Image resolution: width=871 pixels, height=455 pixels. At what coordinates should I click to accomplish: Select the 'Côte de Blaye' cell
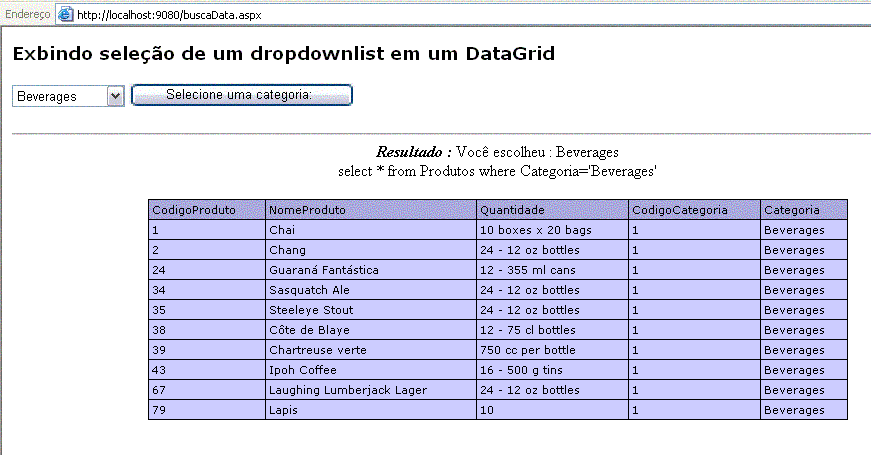[371, 330]
